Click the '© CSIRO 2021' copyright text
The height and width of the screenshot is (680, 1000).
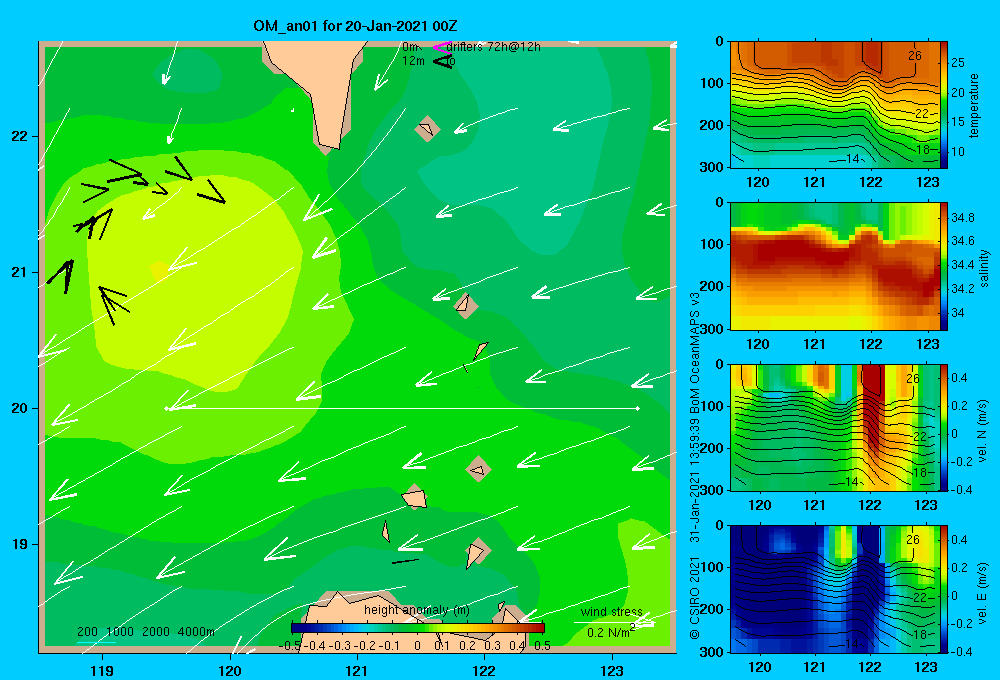[x=695, y=597]
